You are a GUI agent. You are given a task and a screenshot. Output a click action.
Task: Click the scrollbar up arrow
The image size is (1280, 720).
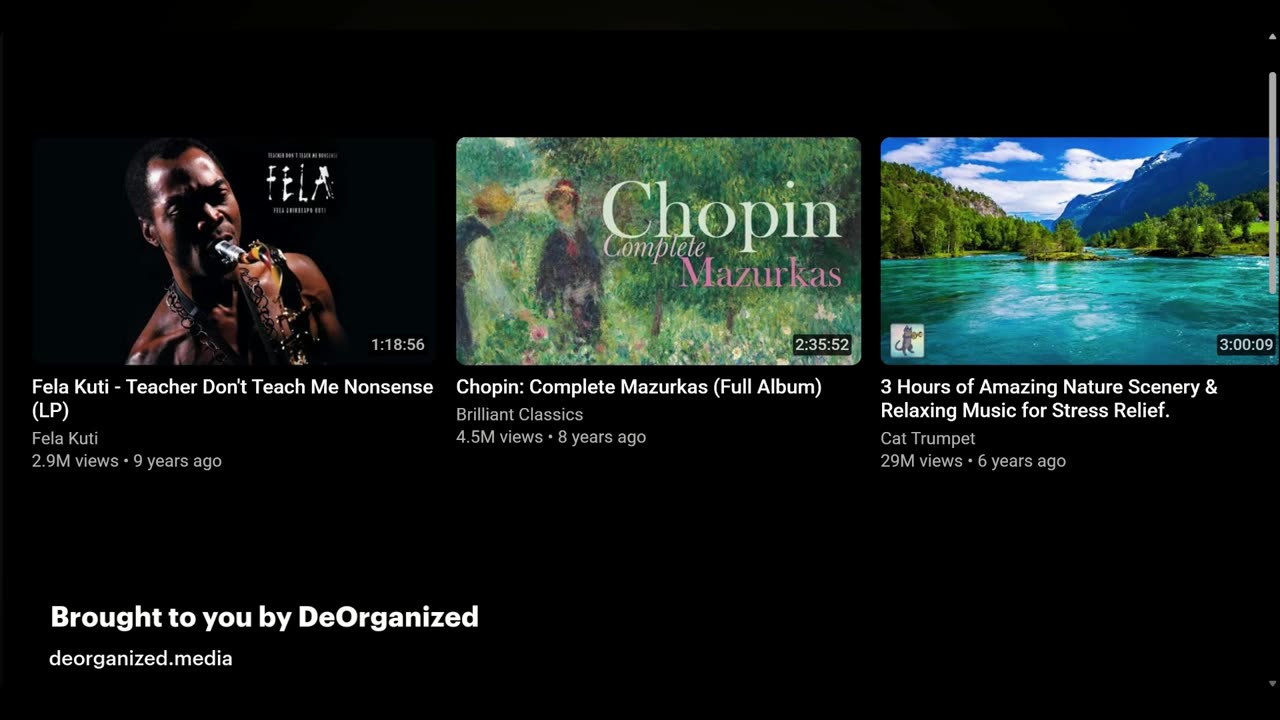(x=1272, y=37)
